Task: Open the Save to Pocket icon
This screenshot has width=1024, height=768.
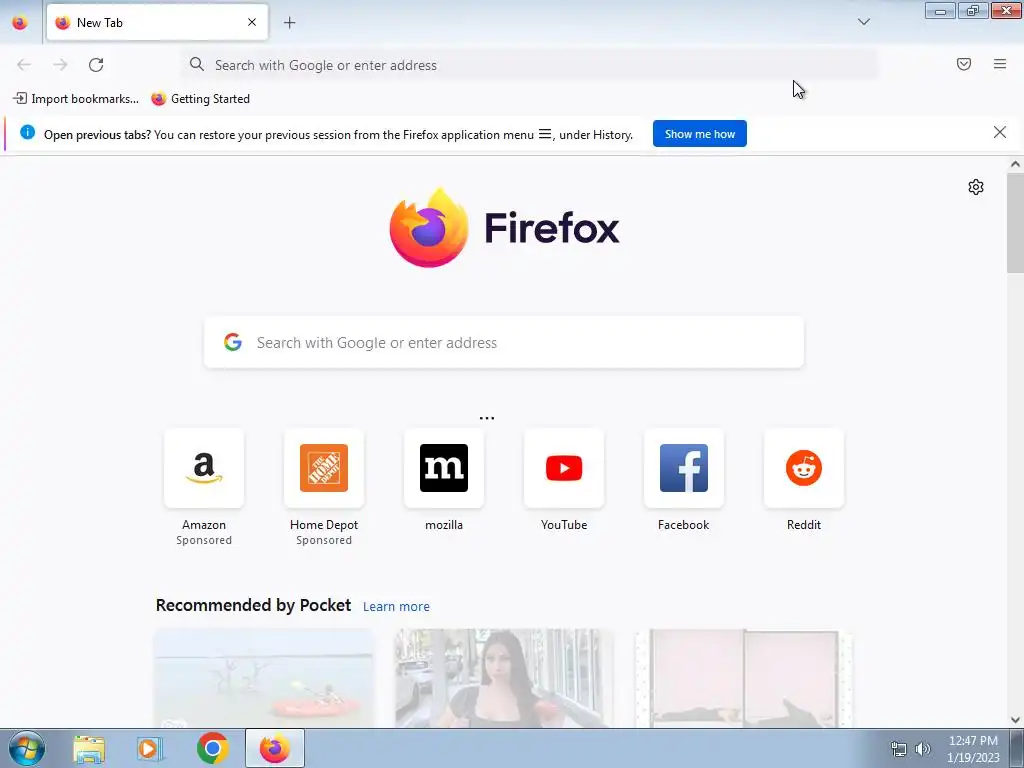Action: point(964,64)
